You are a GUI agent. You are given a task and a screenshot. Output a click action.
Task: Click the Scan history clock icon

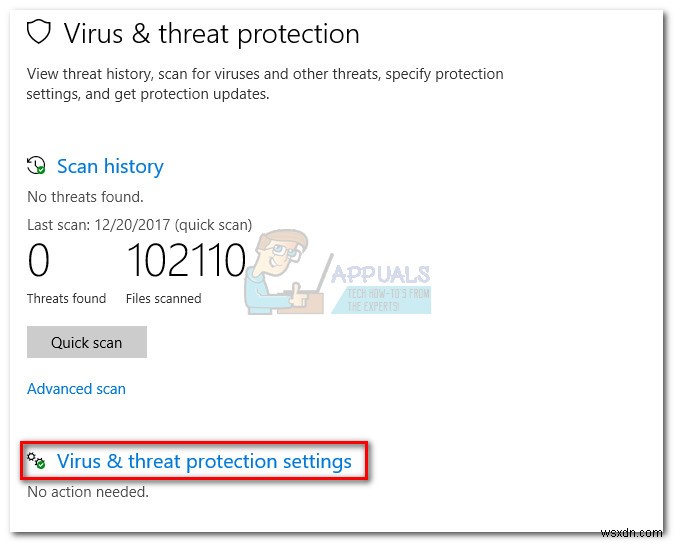pos(37,166)
